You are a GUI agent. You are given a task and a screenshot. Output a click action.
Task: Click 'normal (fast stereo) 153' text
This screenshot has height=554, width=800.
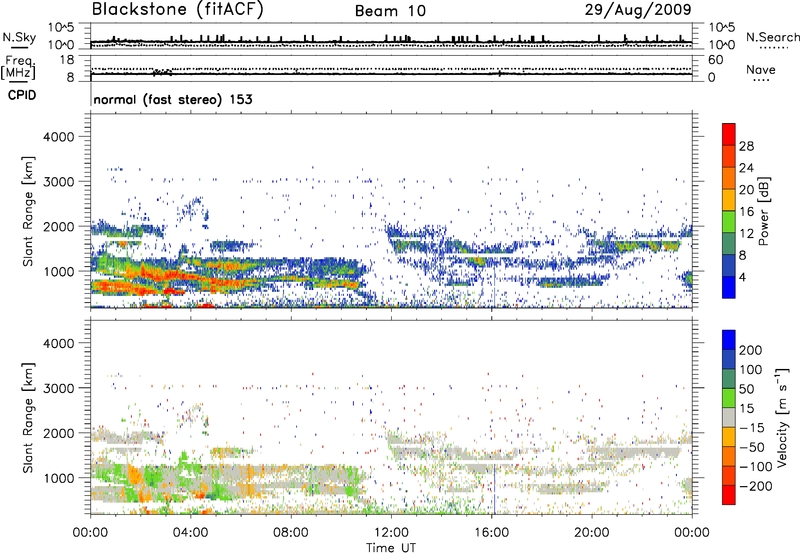173,99
